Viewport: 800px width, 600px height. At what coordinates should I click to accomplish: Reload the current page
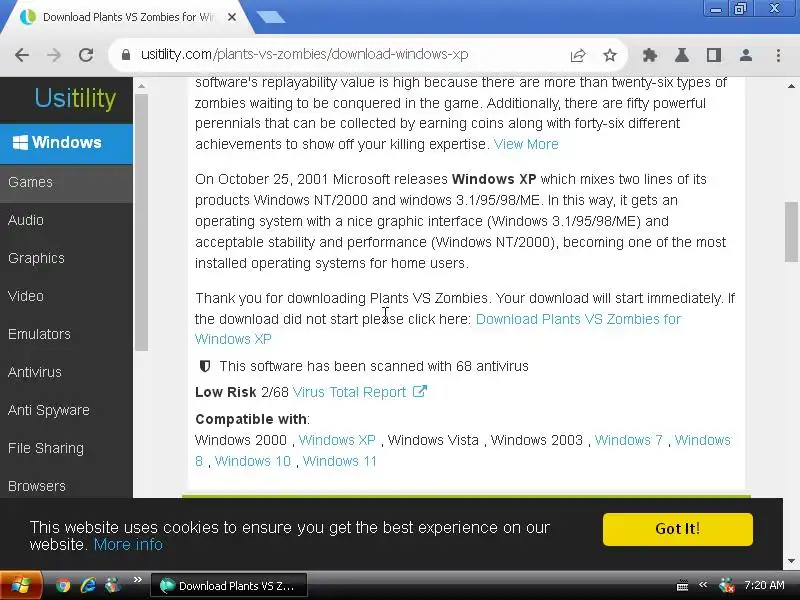click(x=86, y=55)
